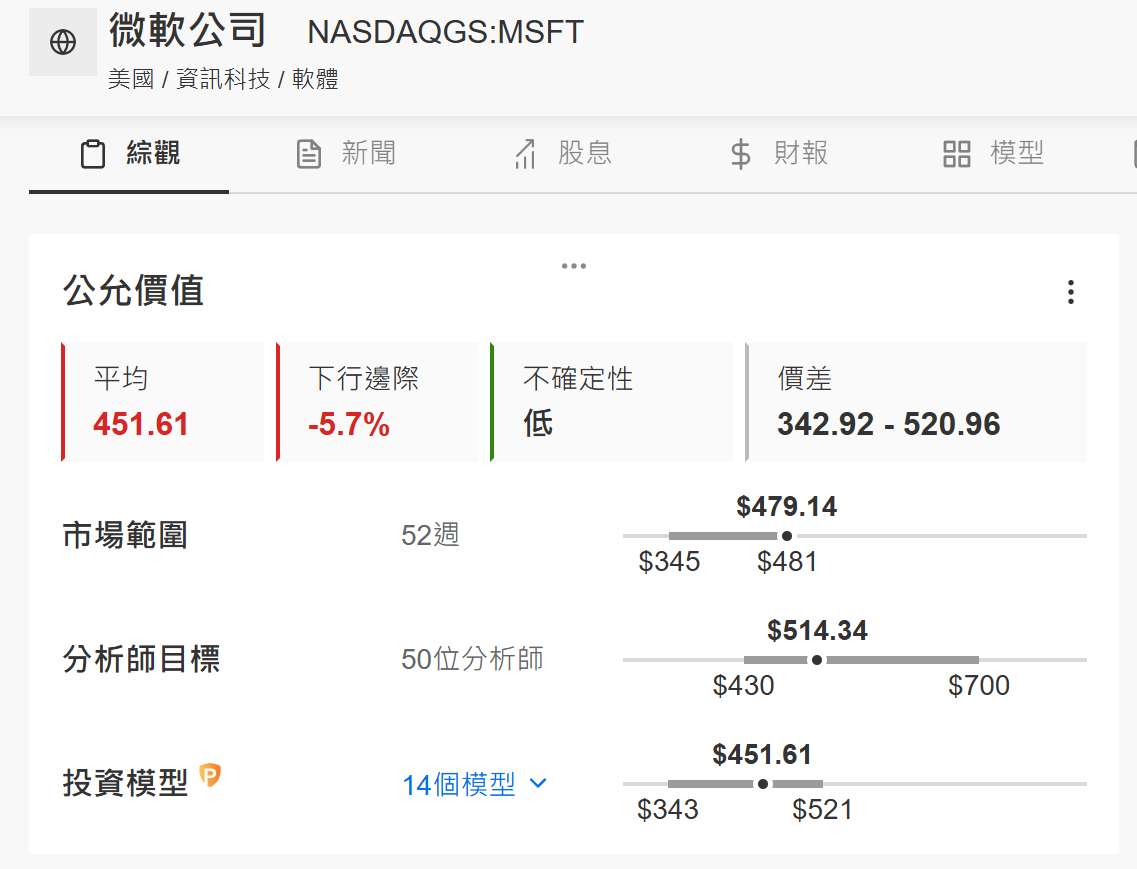Switch to the 財報 tab
The height and width of the screenshot is (869, 1137).
coord(779,154)
